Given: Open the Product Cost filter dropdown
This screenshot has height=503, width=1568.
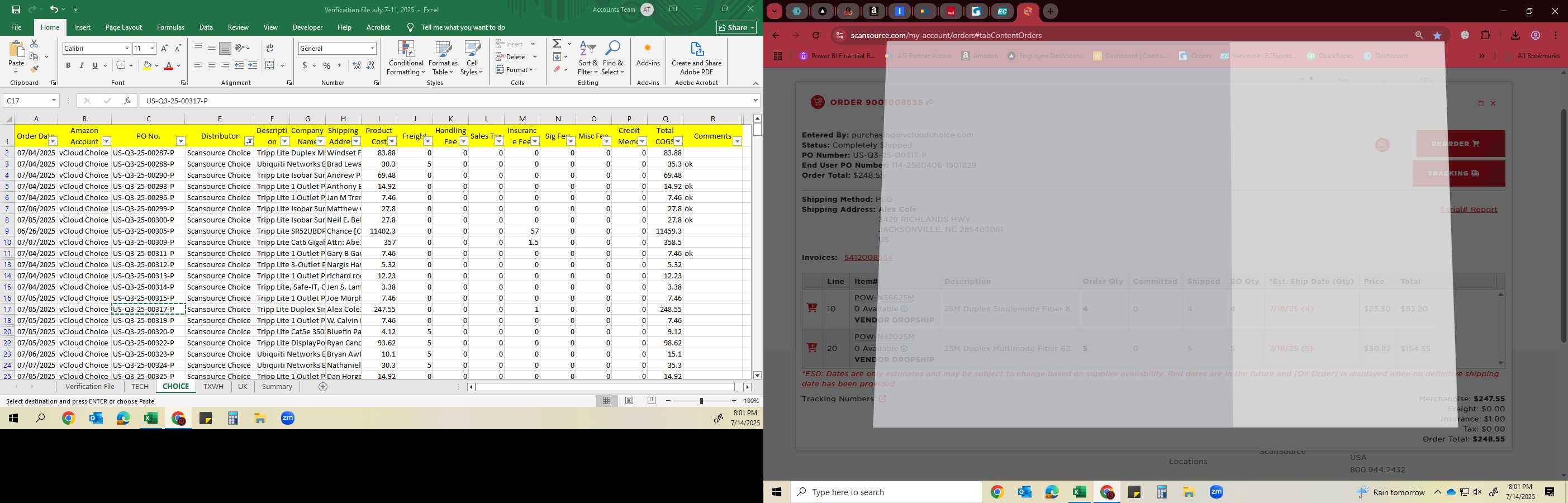Looking at the screenshot, I should coord(392,141).
